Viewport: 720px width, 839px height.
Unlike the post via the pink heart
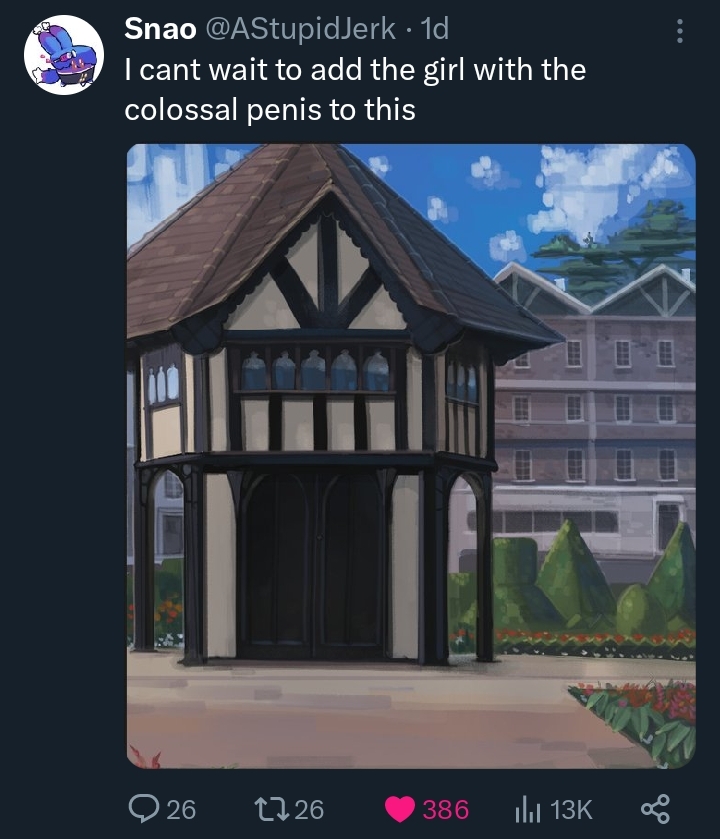tap(400, 809)
